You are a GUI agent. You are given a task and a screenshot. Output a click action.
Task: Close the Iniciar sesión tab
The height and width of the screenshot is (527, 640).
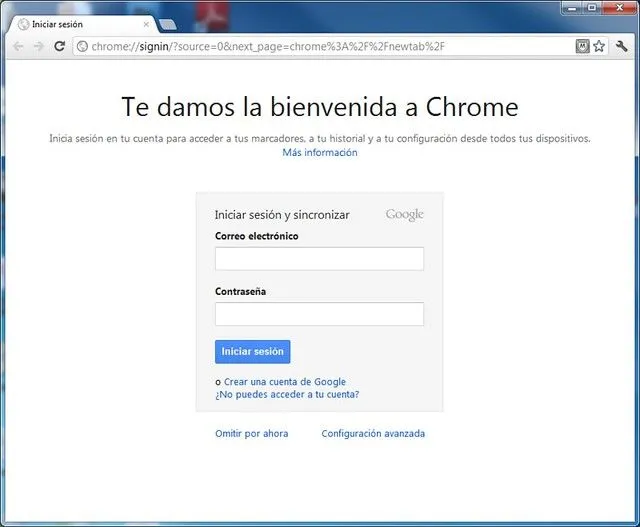tap(146, 24)
